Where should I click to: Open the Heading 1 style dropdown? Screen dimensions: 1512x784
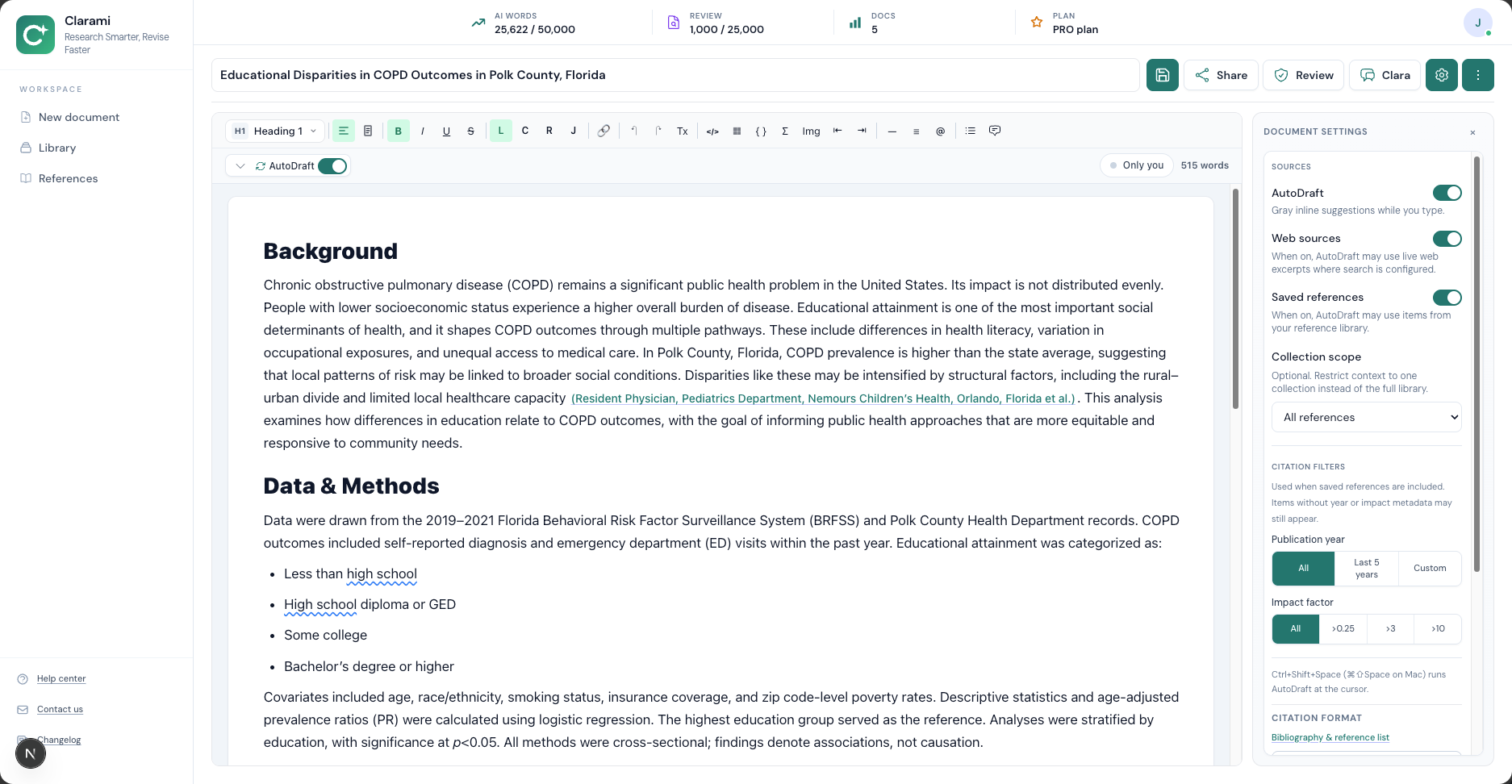click(274, 130)
